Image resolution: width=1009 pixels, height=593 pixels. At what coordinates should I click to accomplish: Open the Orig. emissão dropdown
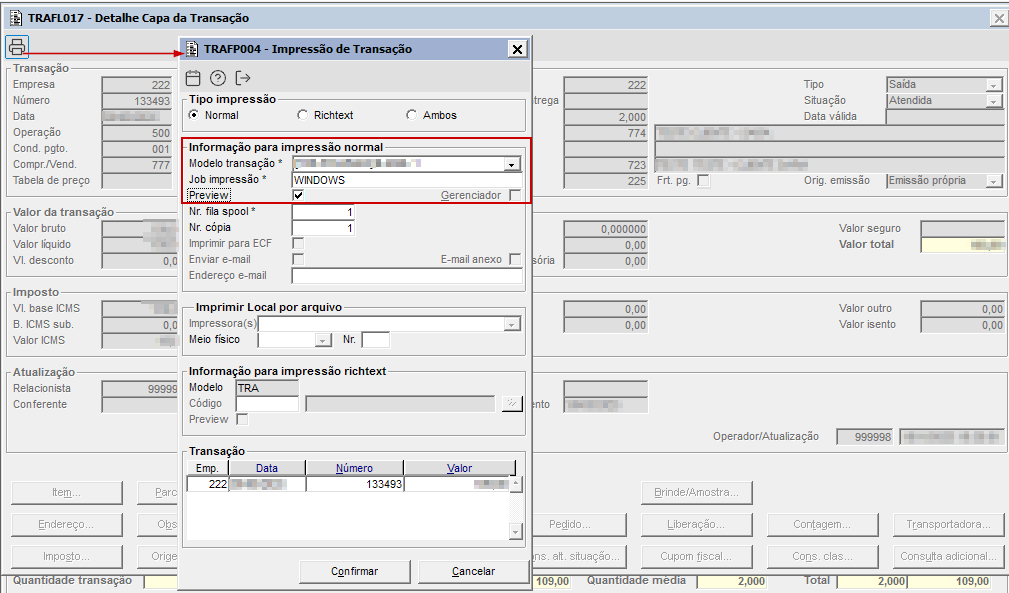click(x=994, y=181)
